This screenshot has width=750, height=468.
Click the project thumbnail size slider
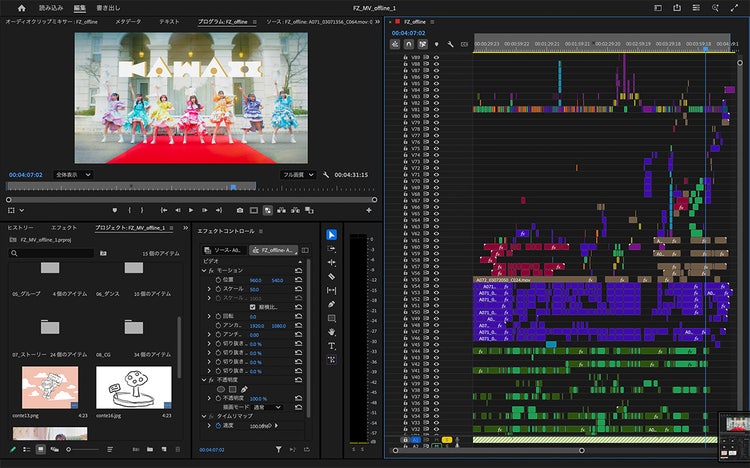point(68,450)
